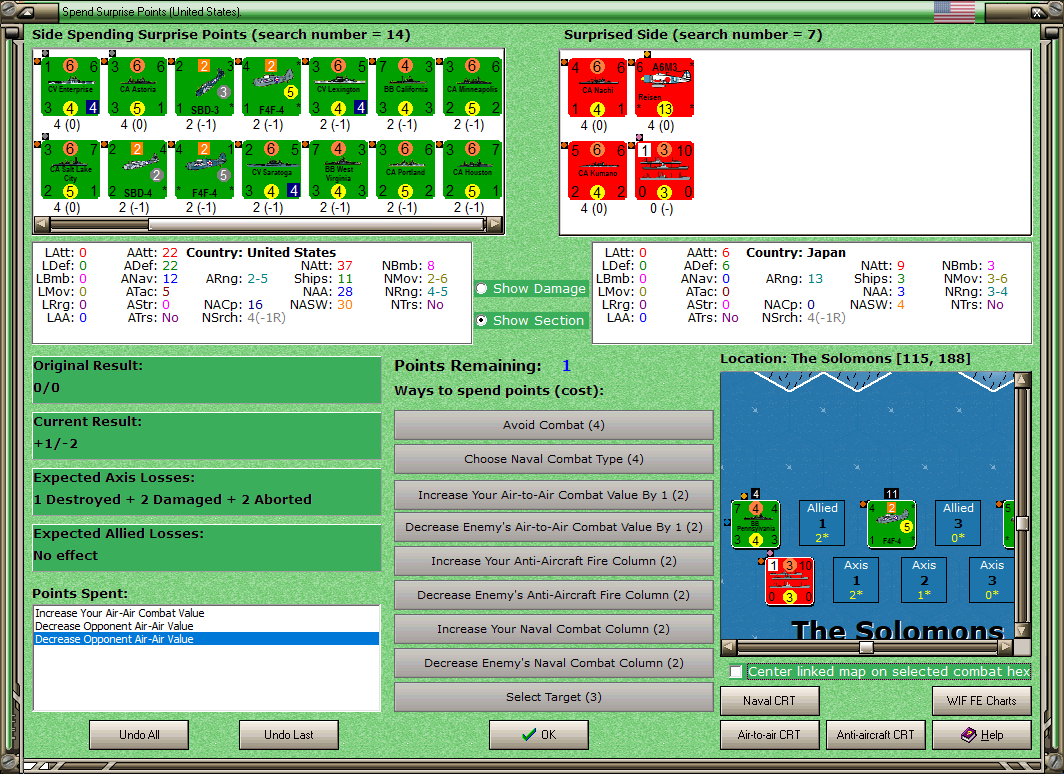Screen dimensions: 1064x774
Task: Open the Naval CRT chart
Action: pos(770,701)
